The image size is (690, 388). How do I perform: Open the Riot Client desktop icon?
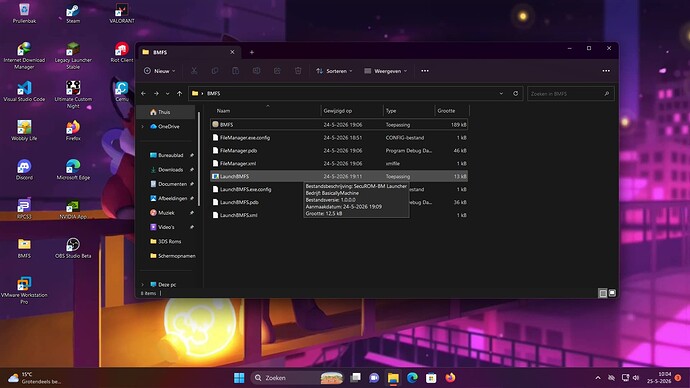pos(122,52)
